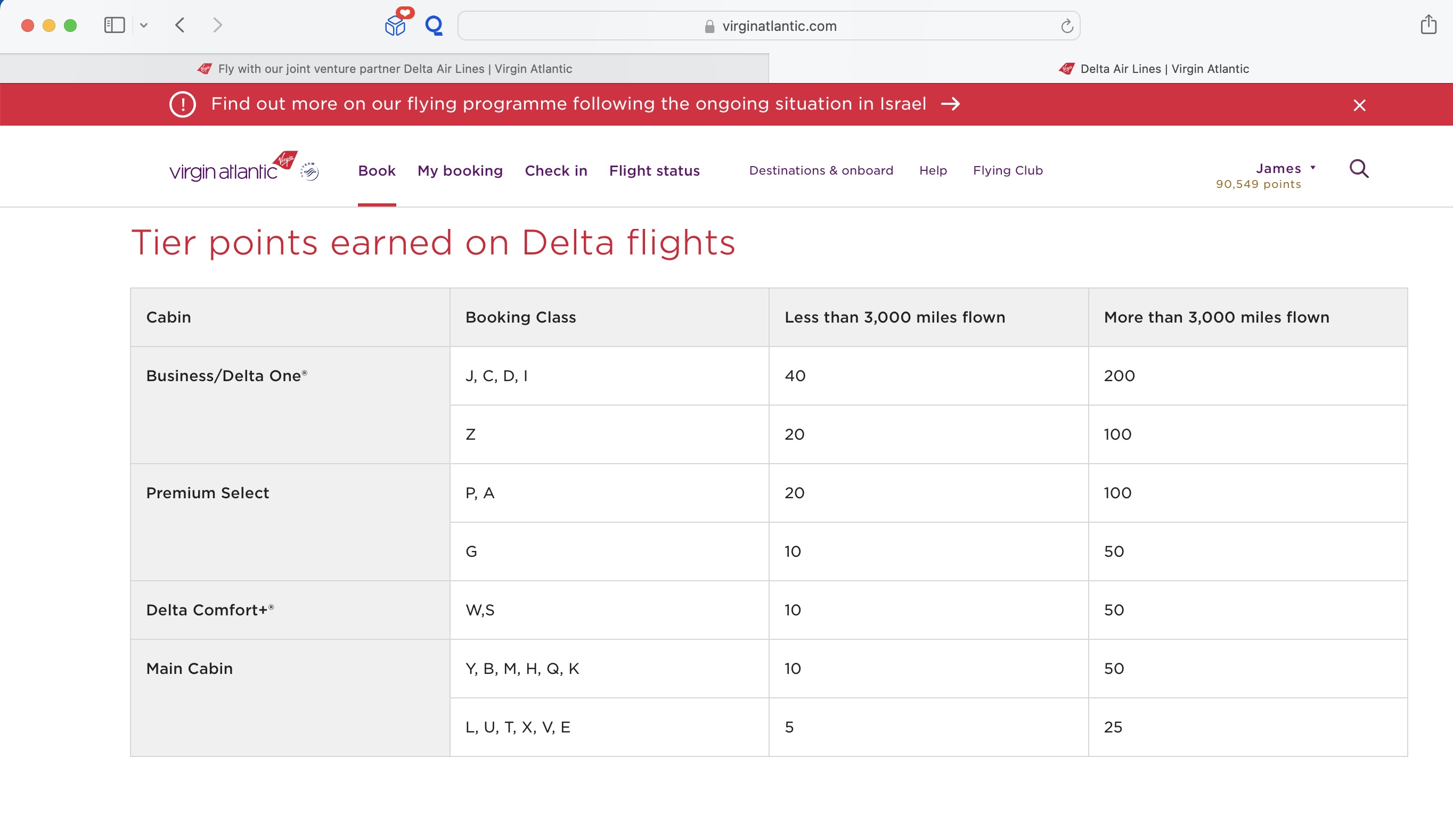Click the 'Premium Select' cabin cell

coord(290,522)
